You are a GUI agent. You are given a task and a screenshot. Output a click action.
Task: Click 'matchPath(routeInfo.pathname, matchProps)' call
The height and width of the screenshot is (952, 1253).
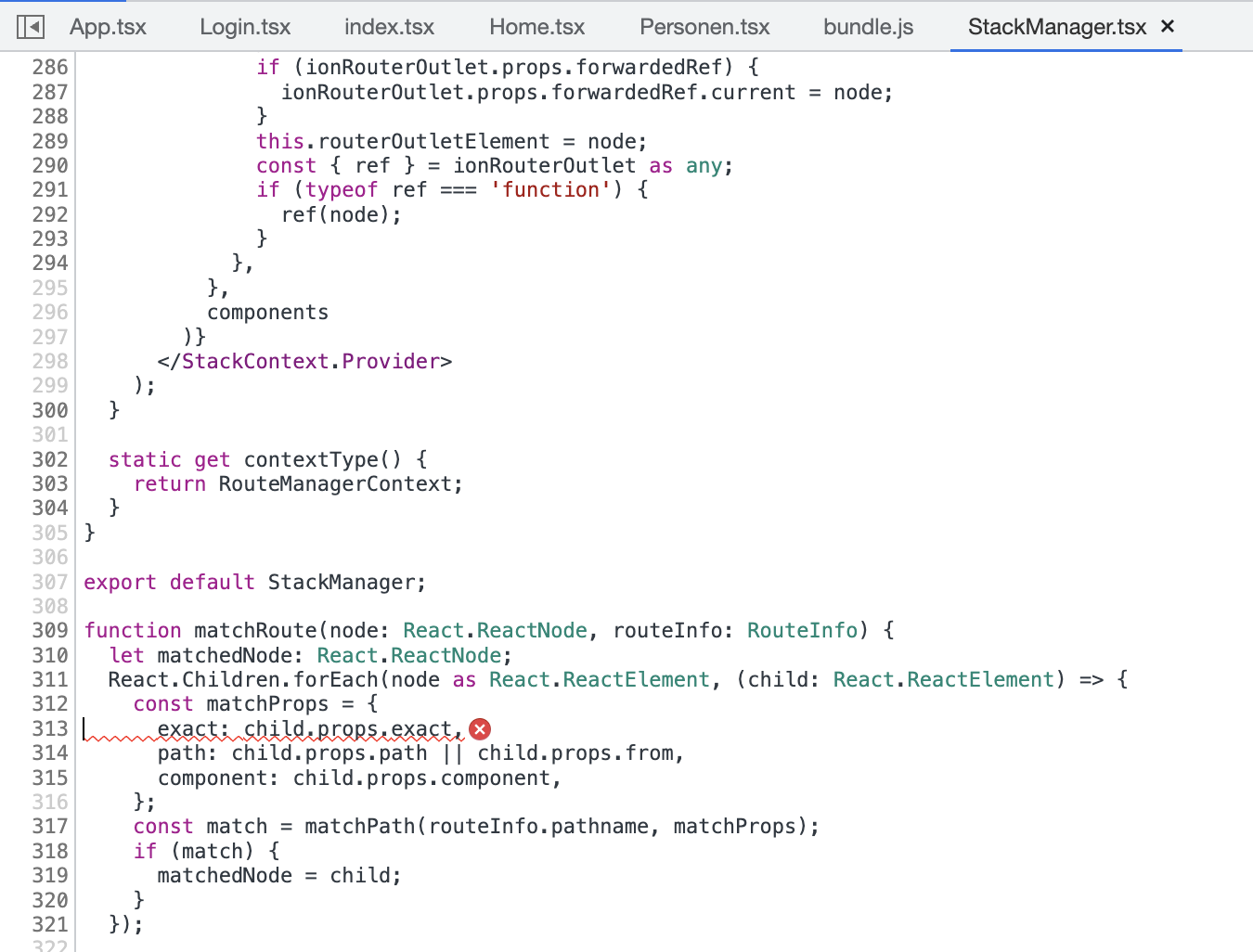556,826
